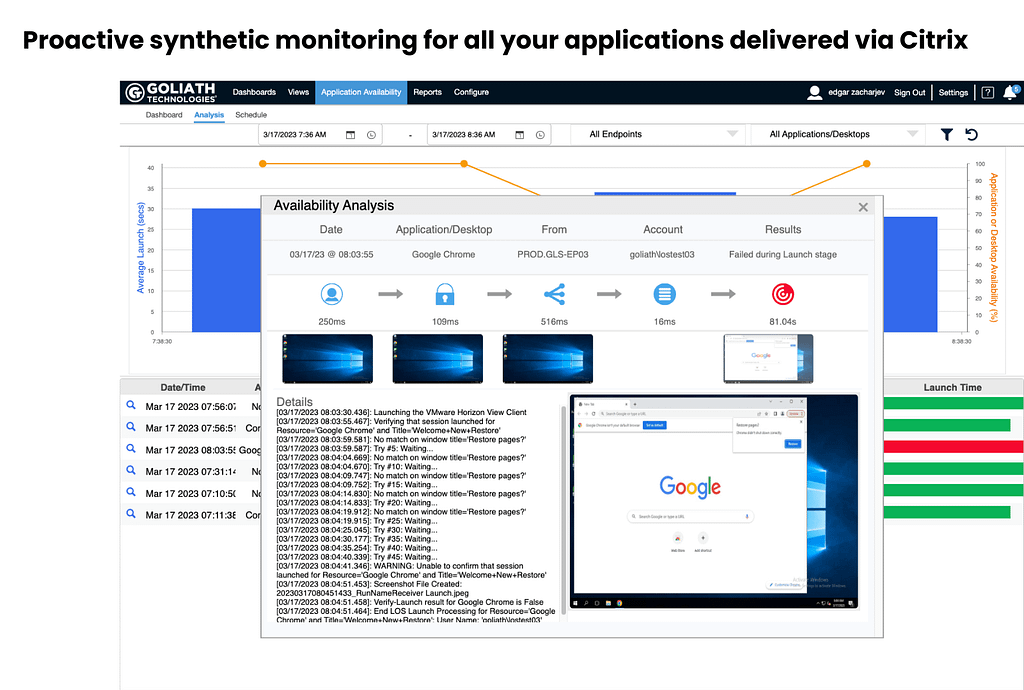Screen dimensions: 1024x690
Task: Switch to the Dashboard sub-tab
Action: 164,115
